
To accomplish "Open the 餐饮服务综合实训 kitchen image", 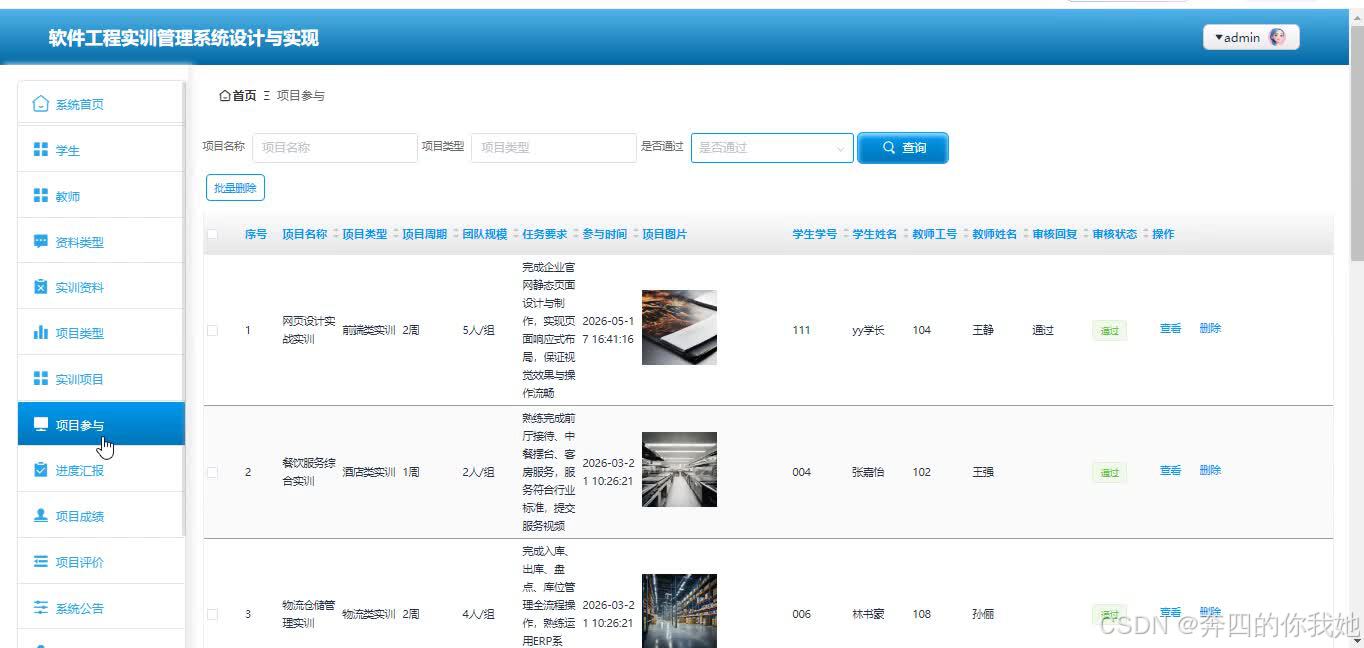I will pos(679,469).
